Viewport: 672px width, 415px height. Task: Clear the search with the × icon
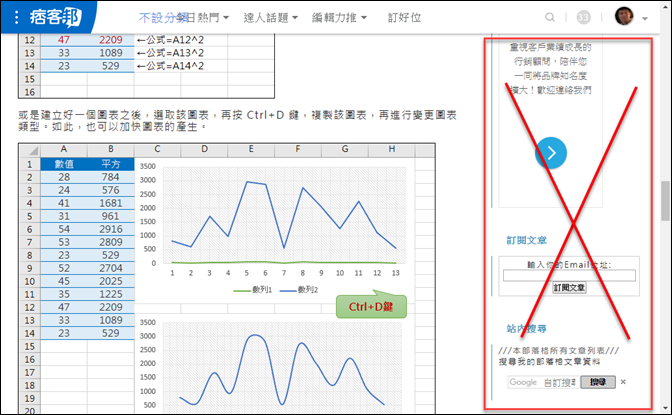(x=623, y=382)
